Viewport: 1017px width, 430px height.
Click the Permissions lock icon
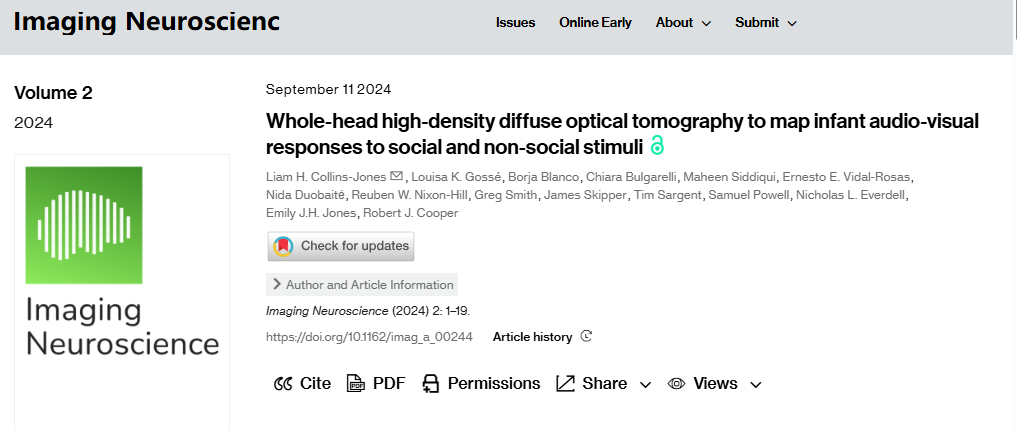[x=431, y=384]
